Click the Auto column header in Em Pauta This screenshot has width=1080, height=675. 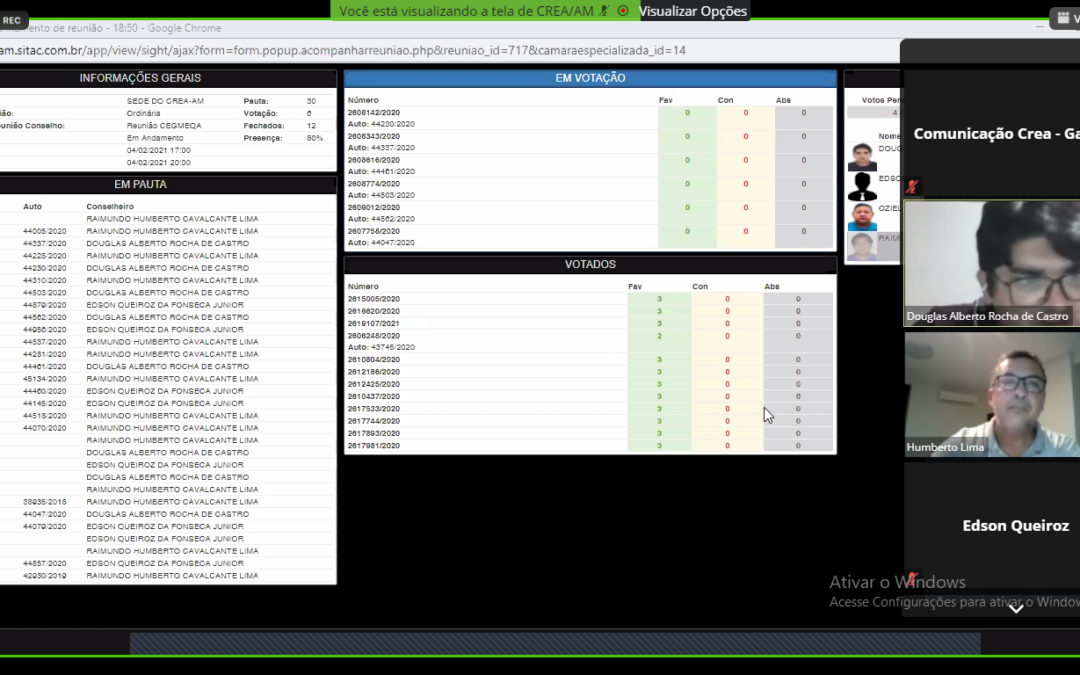coord(32,207)
